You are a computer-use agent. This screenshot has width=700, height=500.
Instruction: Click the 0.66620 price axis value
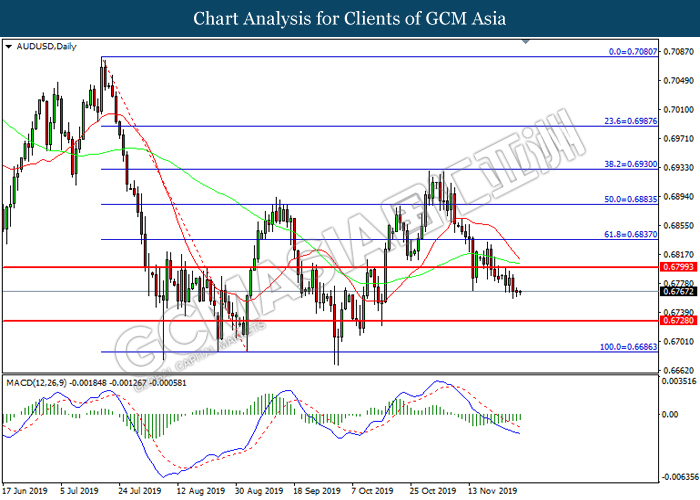(679, 371)
